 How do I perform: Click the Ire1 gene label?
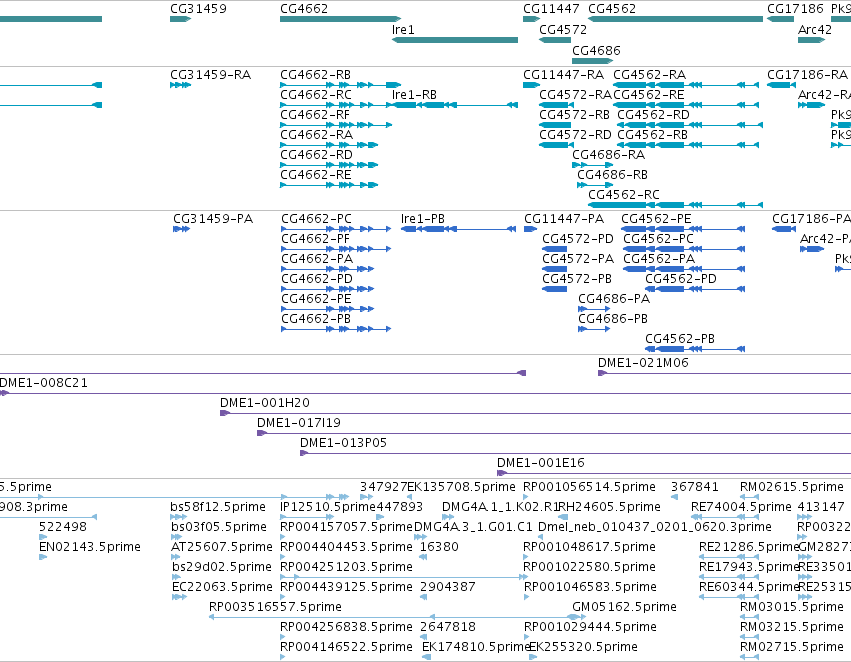coord(403,30)
